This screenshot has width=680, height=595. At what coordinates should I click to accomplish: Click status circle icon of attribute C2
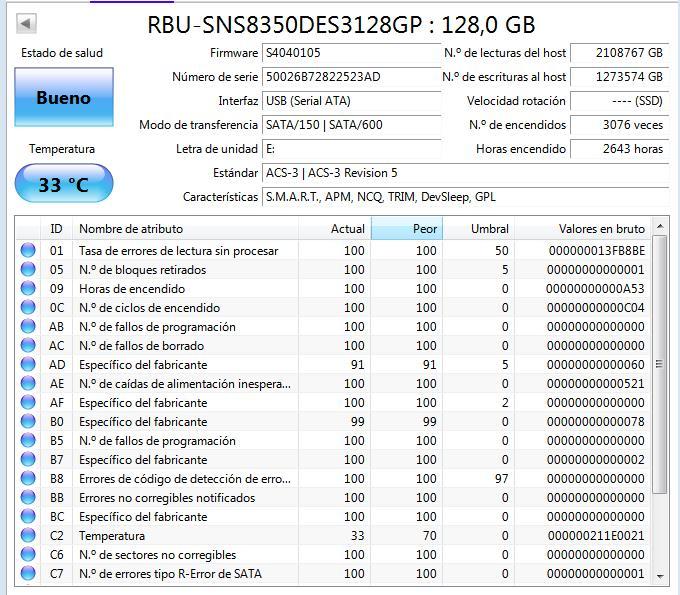coord(28,536)
